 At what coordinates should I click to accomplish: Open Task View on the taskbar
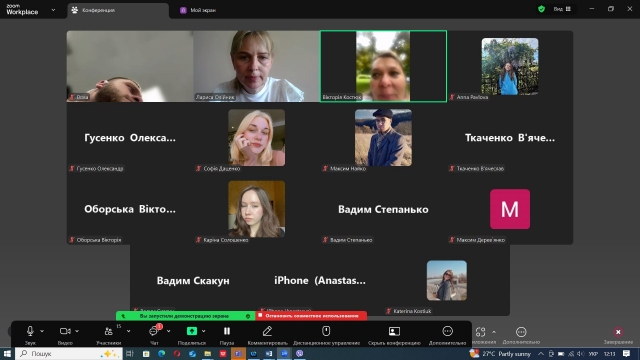click(130, 353)
